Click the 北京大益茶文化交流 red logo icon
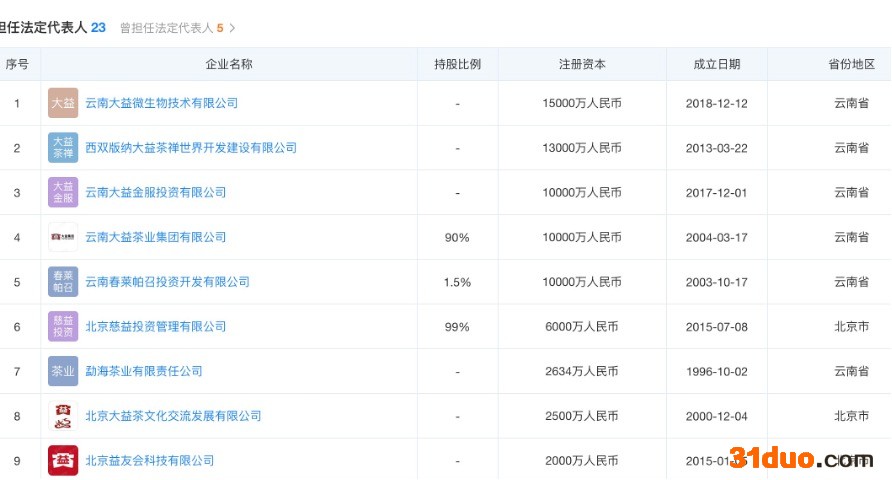The image size is (892, 480). pos(63,416)
